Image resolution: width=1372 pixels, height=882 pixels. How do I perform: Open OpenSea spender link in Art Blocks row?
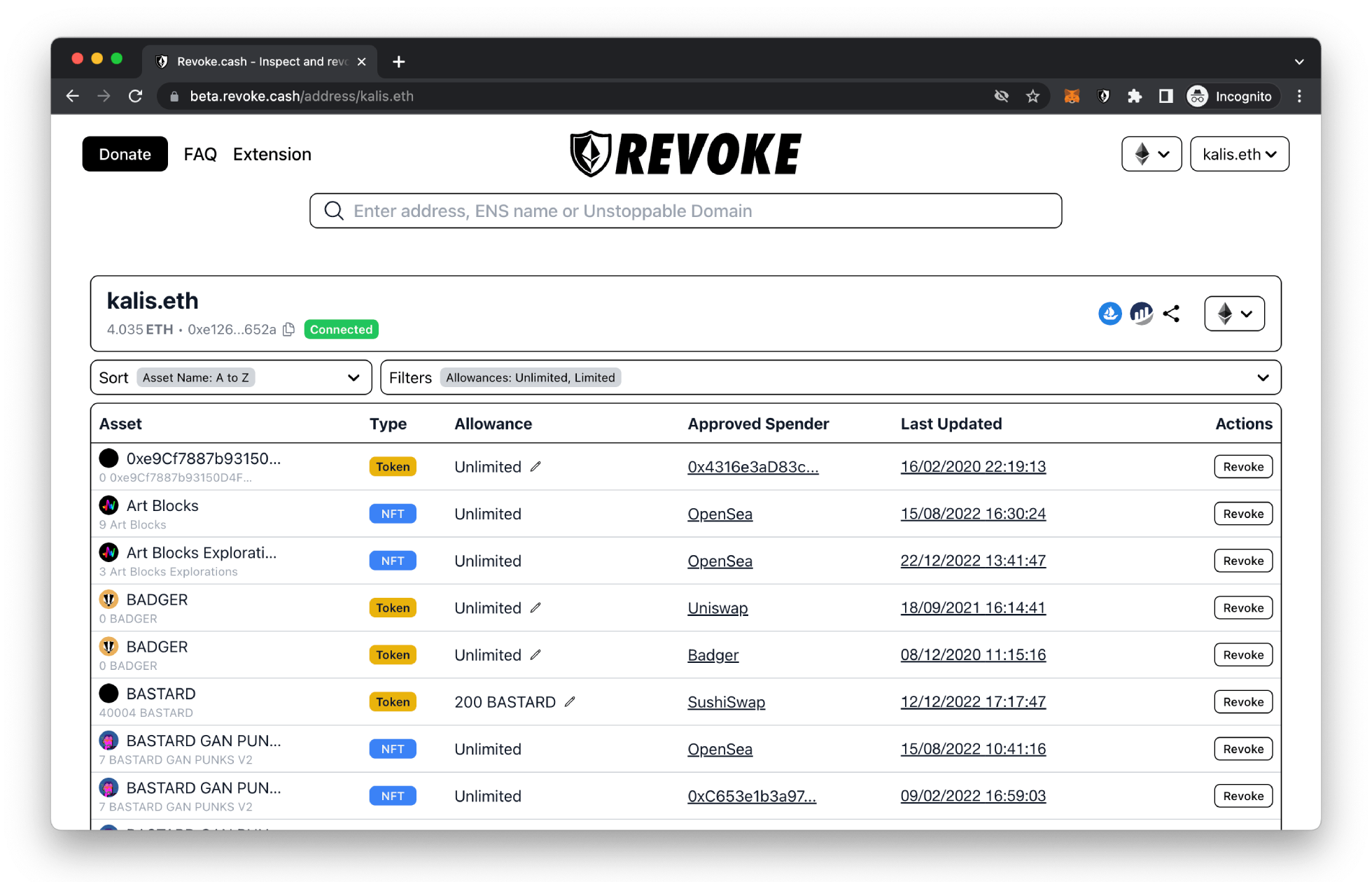click(720, 513)
